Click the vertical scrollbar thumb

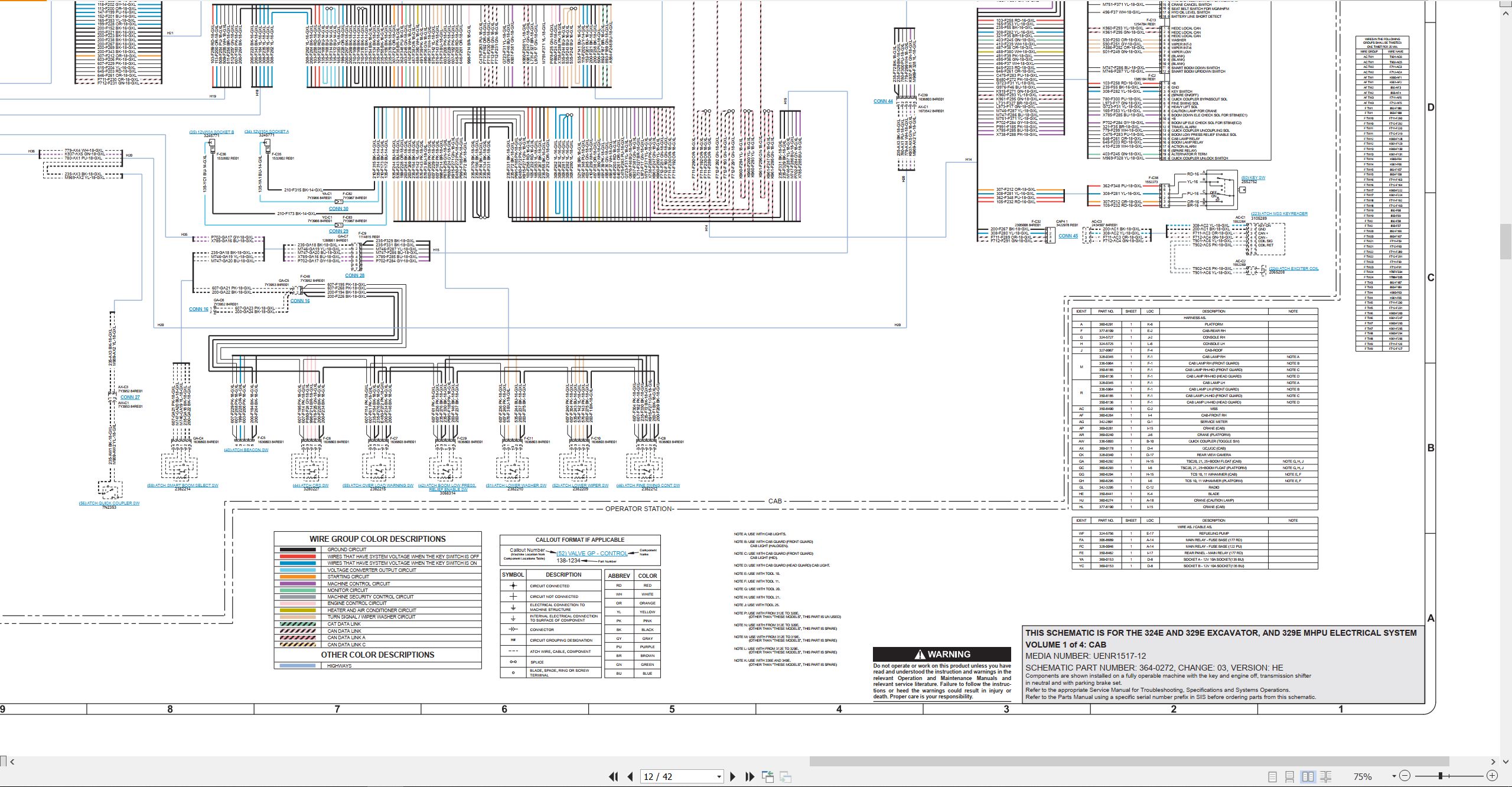point(1506,242)
